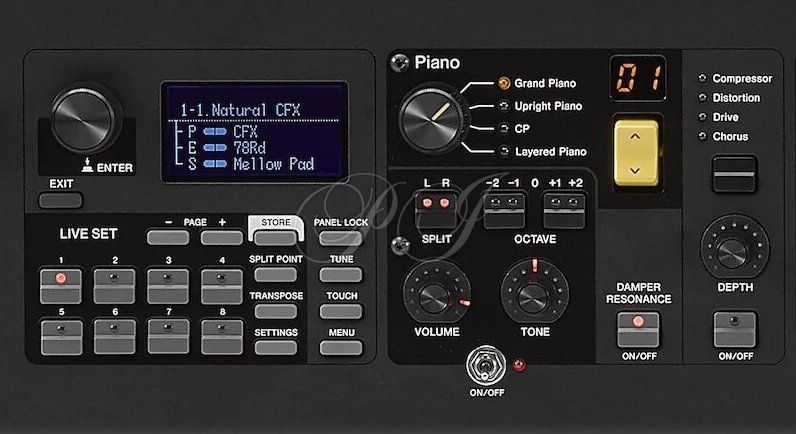The image size is (796, 434).
Task: Click the Piano VOLUME knob
Action: click(435, 294)
